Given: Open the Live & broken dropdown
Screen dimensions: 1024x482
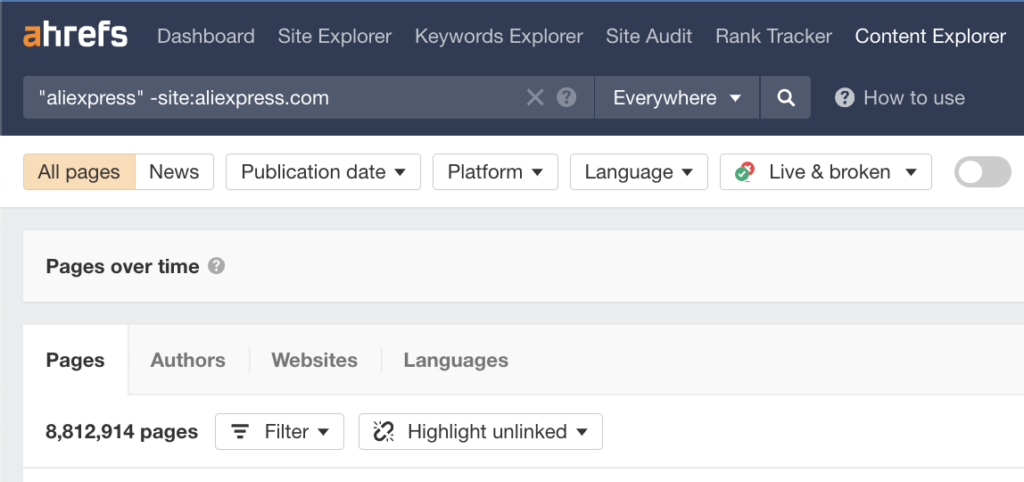Looking at the screenshot, I should point(825,172).
